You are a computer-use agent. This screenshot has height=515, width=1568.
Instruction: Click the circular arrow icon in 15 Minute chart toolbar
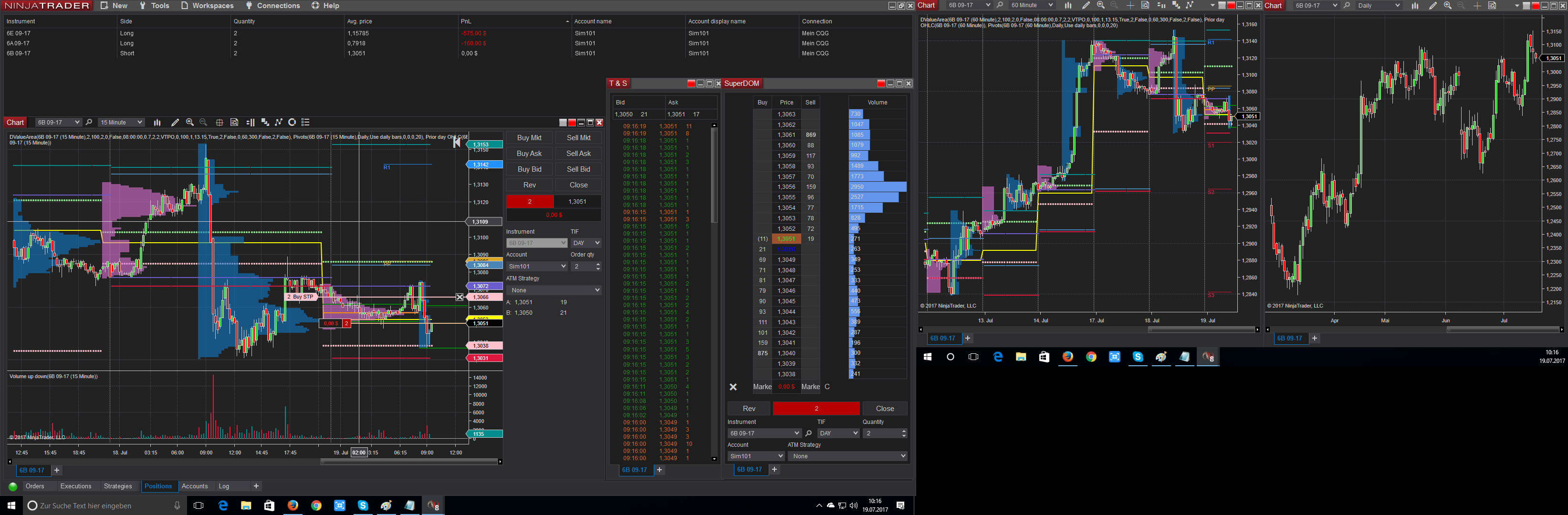[292, 123]
